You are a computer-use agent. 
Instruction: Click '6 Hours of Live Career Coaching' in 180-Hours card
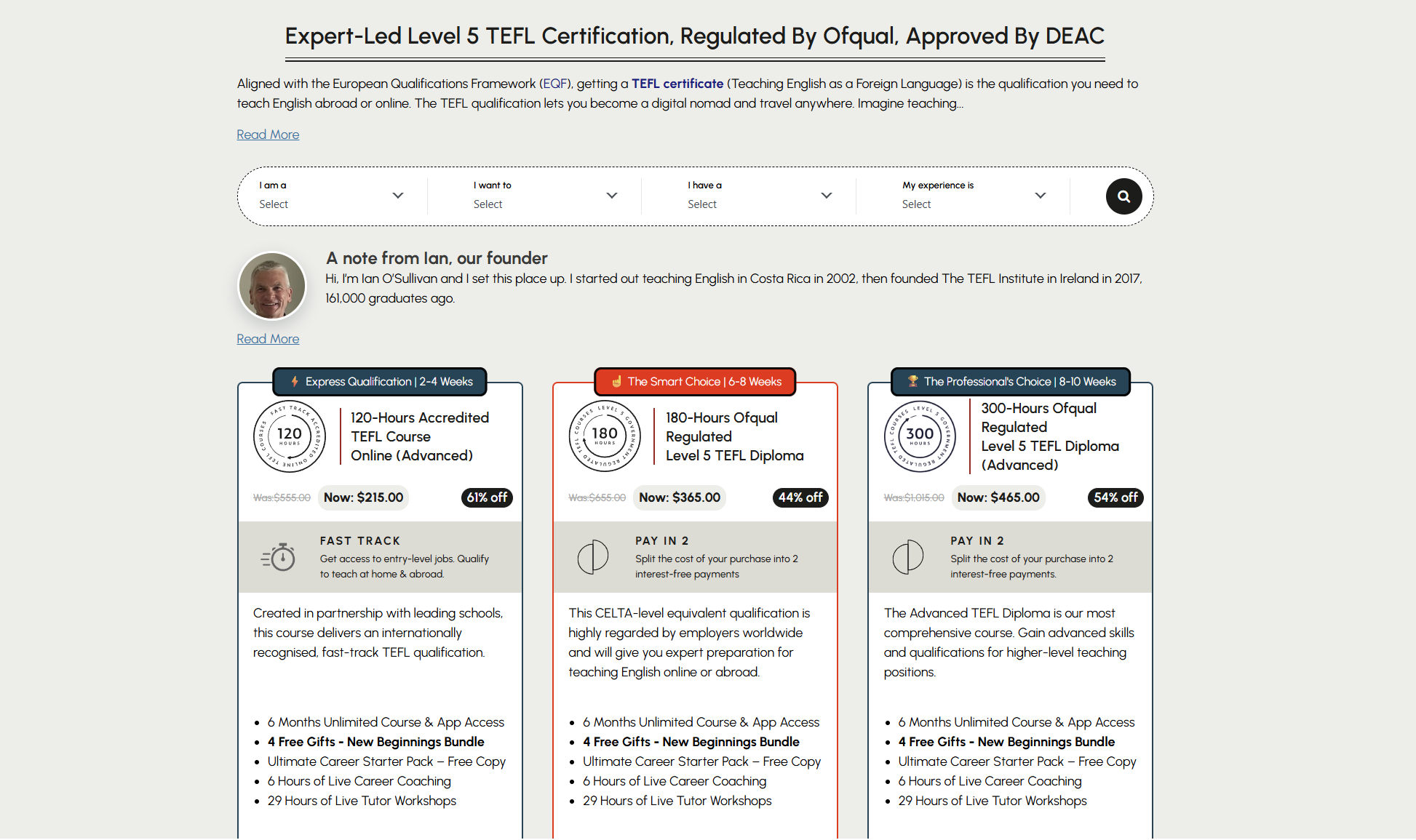(675, 781)
